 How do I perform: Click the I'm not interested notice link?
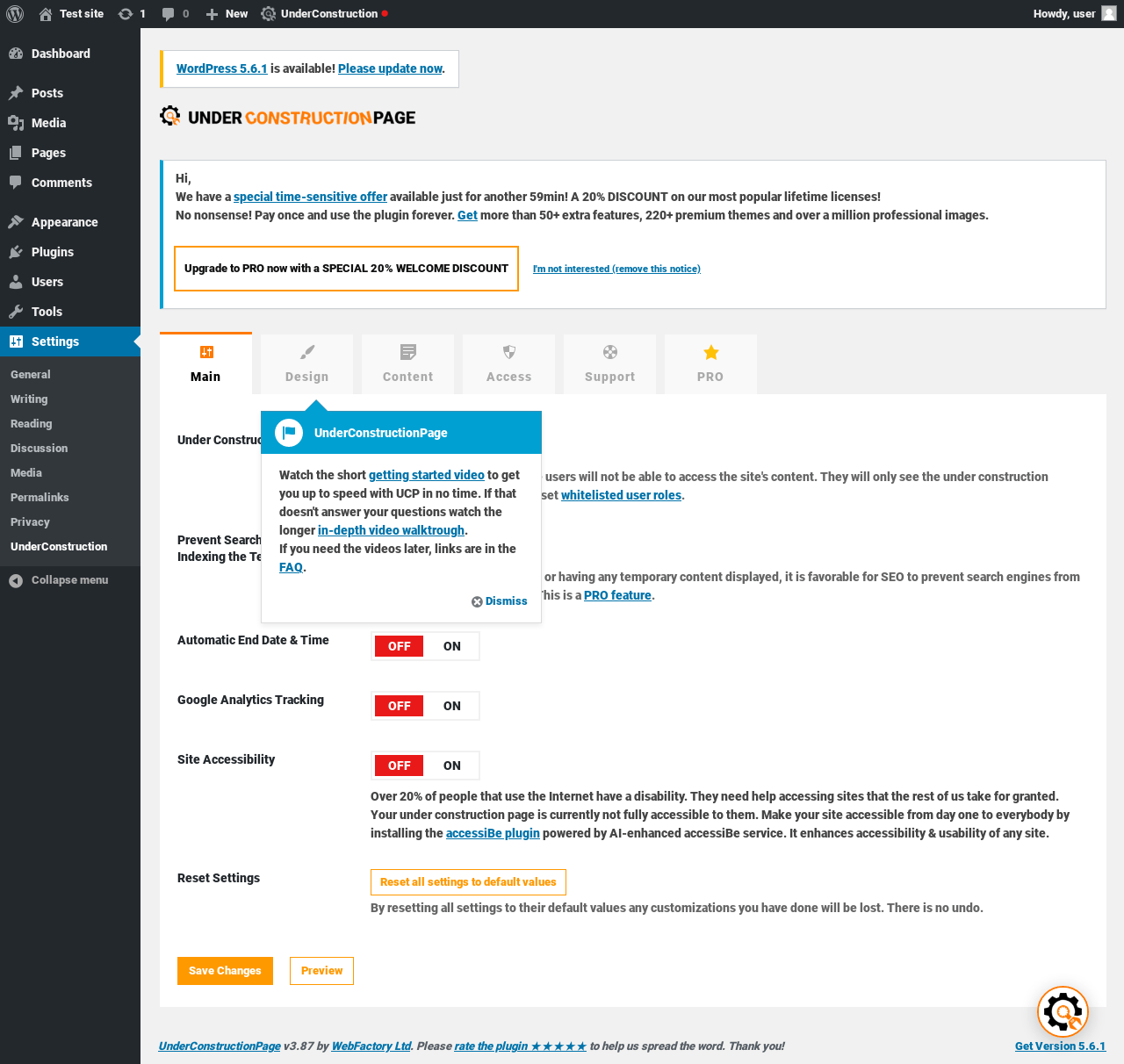click(x=616, y=269)
